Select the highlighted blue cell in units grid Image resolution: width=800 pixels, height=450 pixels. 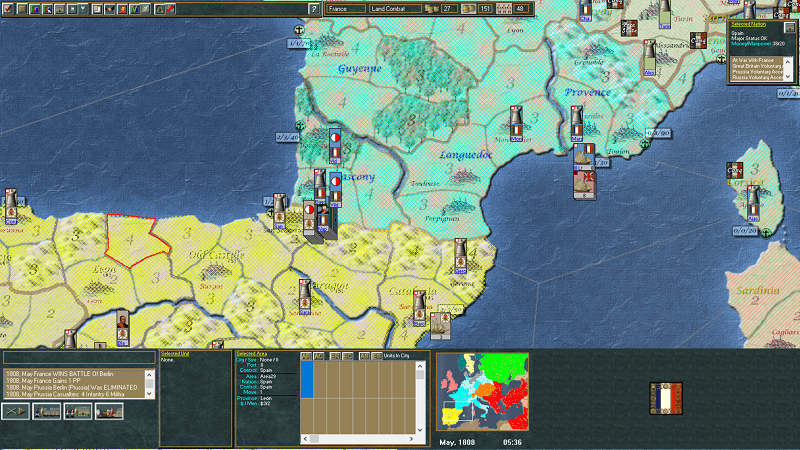(x=307, y=380)
